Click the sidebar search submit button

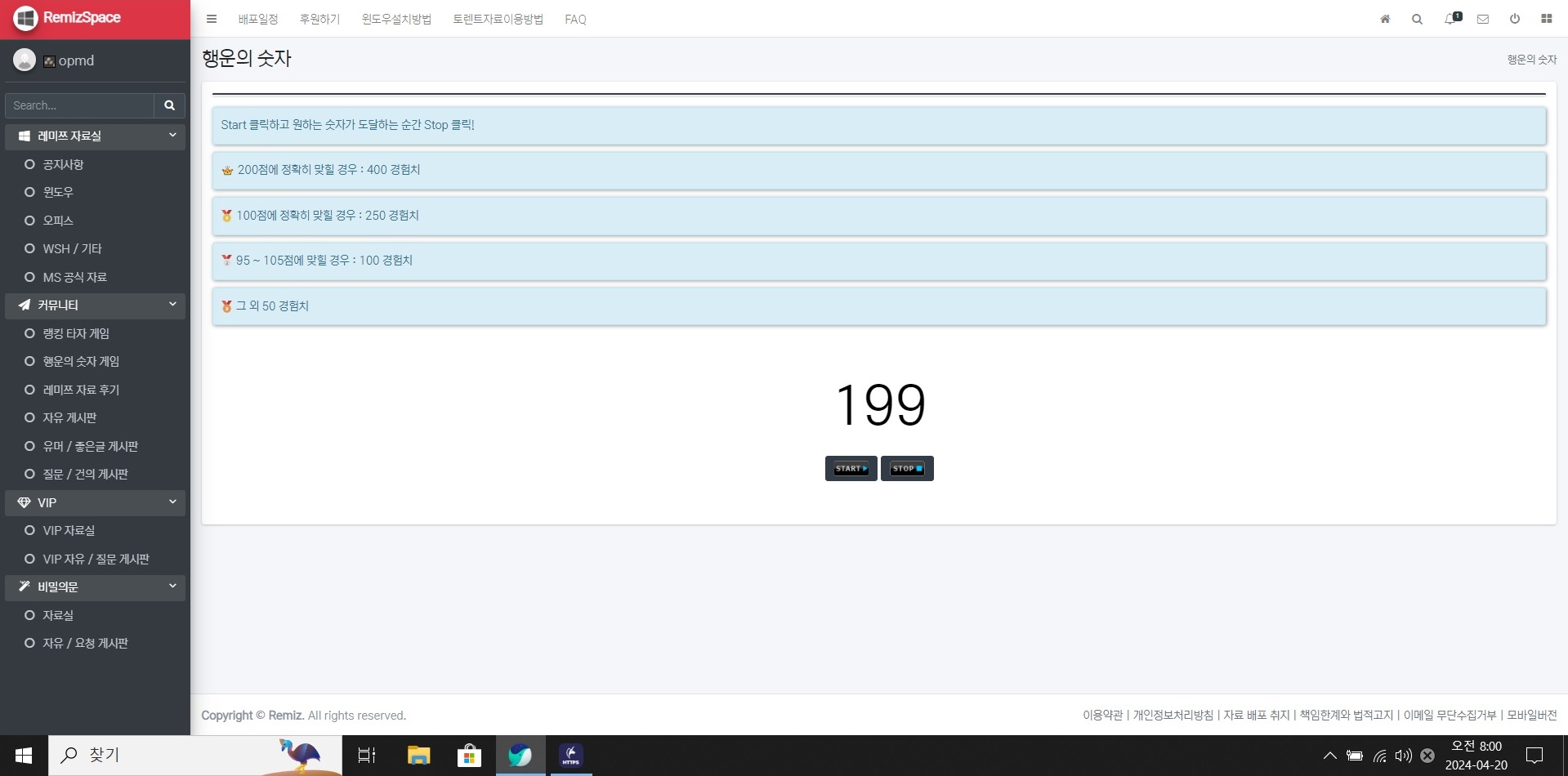pyautogui.click(x=169, y=105)
